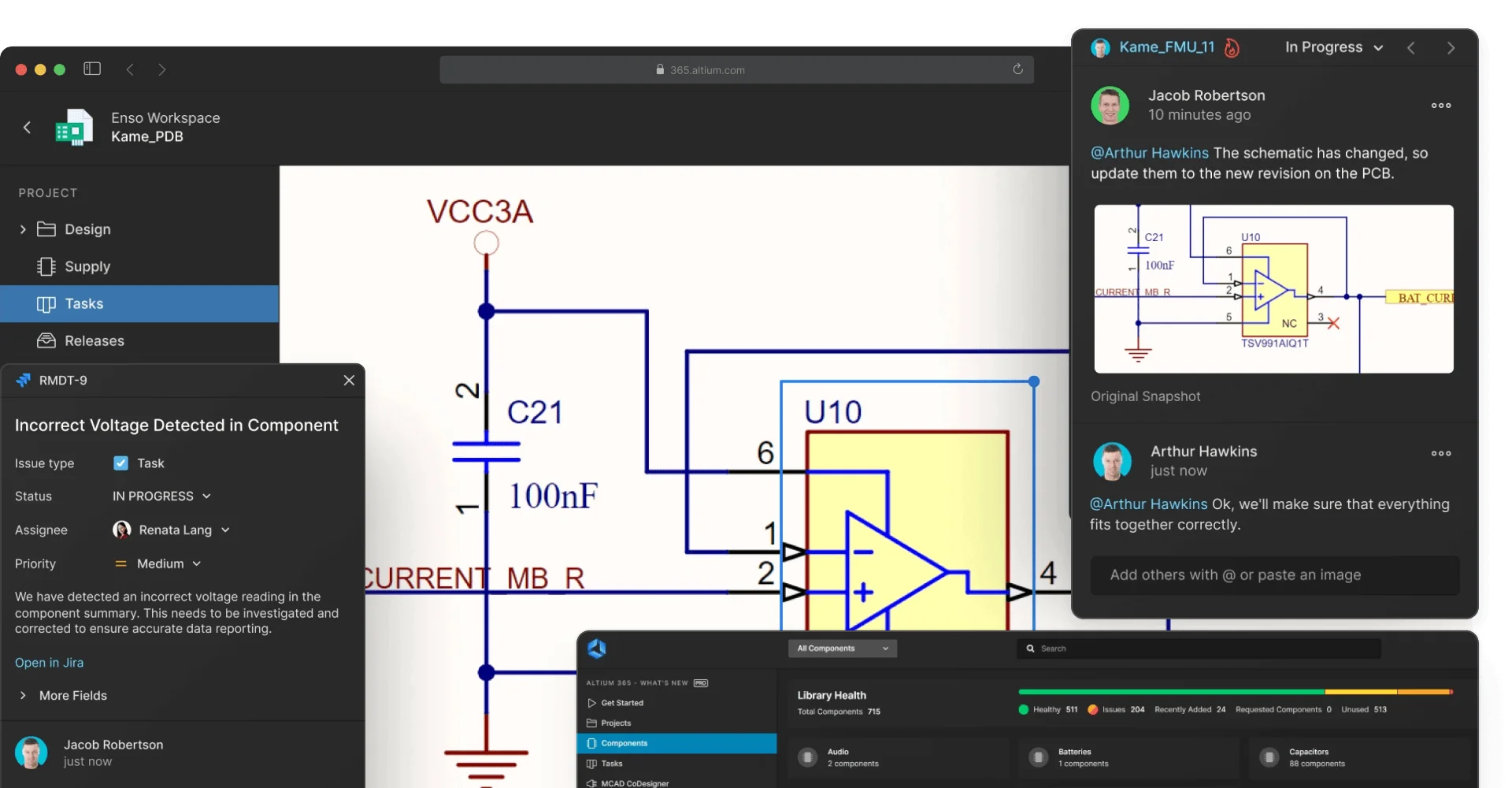Go to previous comment thread arrow

click(1411, 48)
